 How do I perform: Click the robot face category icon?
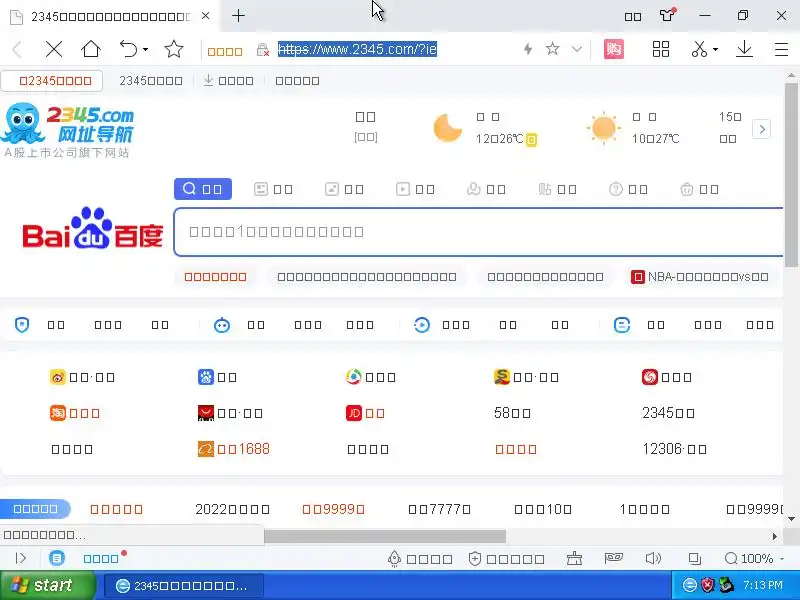click(x=222, y=324)
